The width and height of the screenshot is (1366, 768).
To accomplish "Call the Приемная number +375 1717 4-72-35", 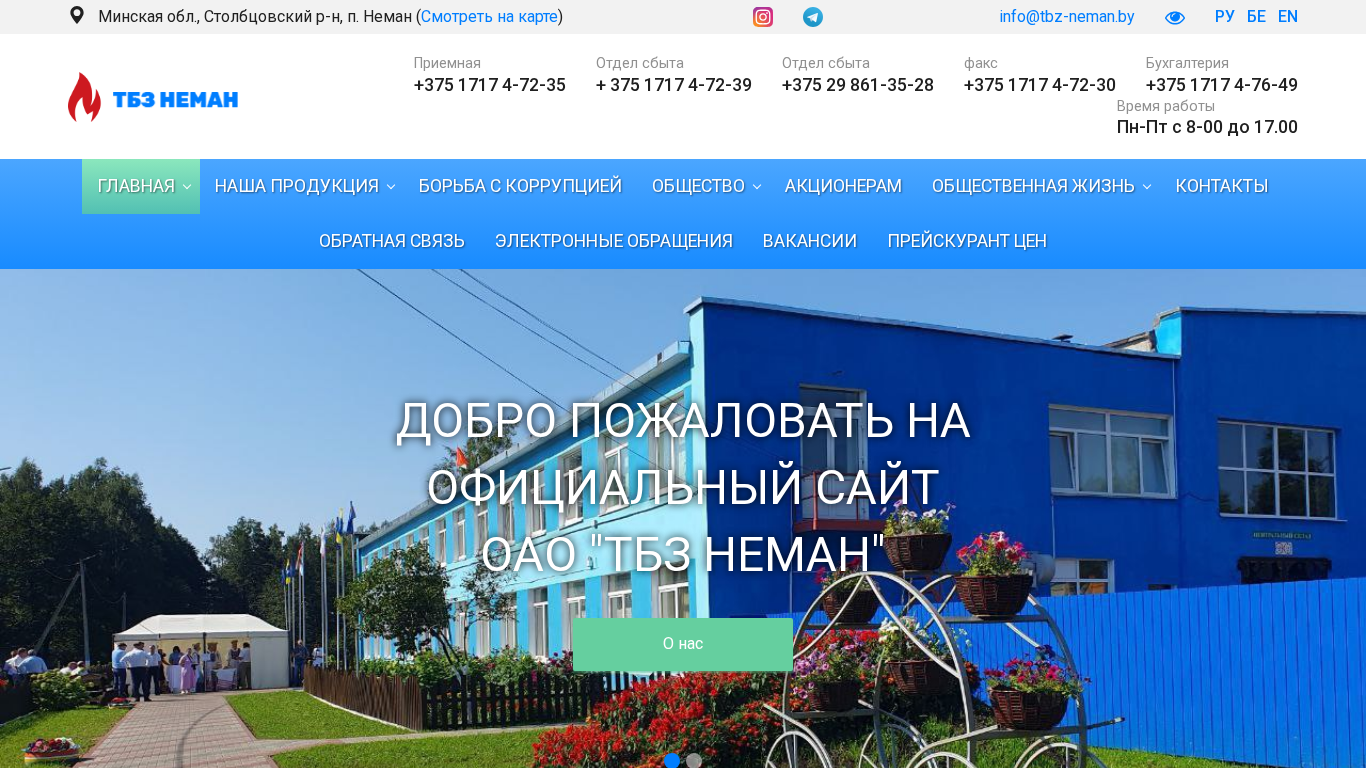I will pyautogui.click(x=490, y=85).
